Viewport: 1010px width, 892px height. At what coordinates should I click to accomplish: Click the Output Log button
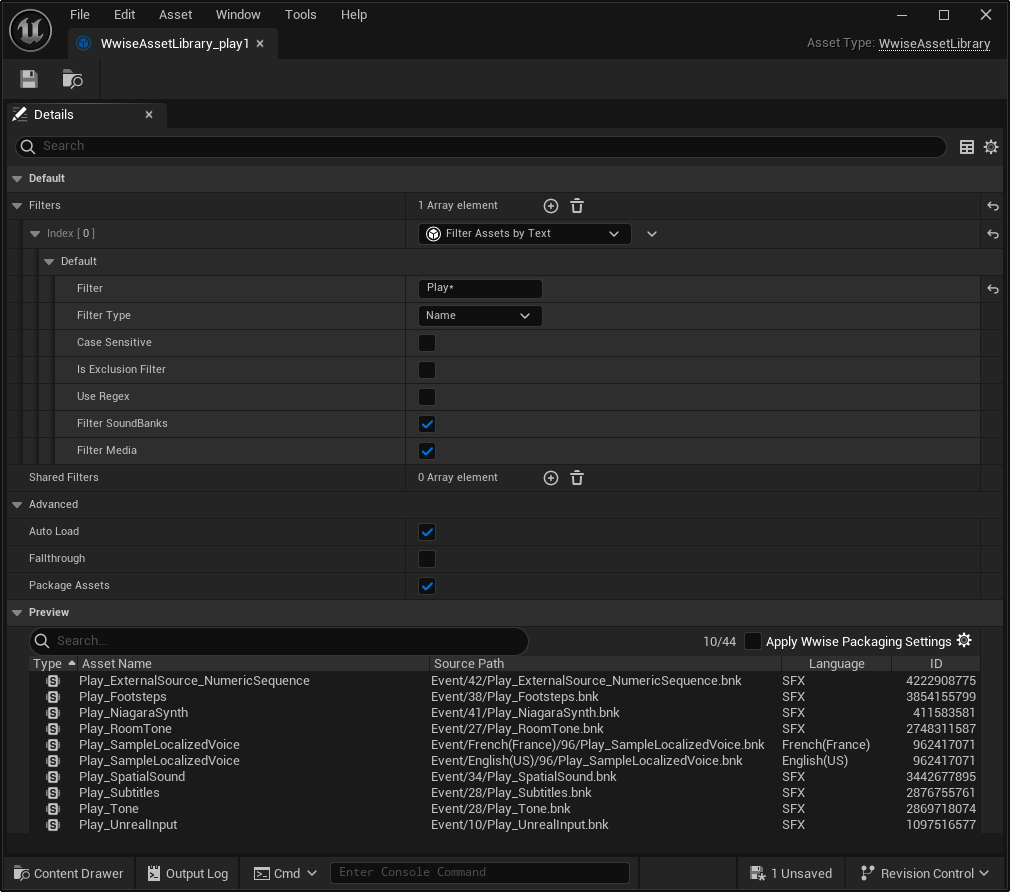point(187,873)
